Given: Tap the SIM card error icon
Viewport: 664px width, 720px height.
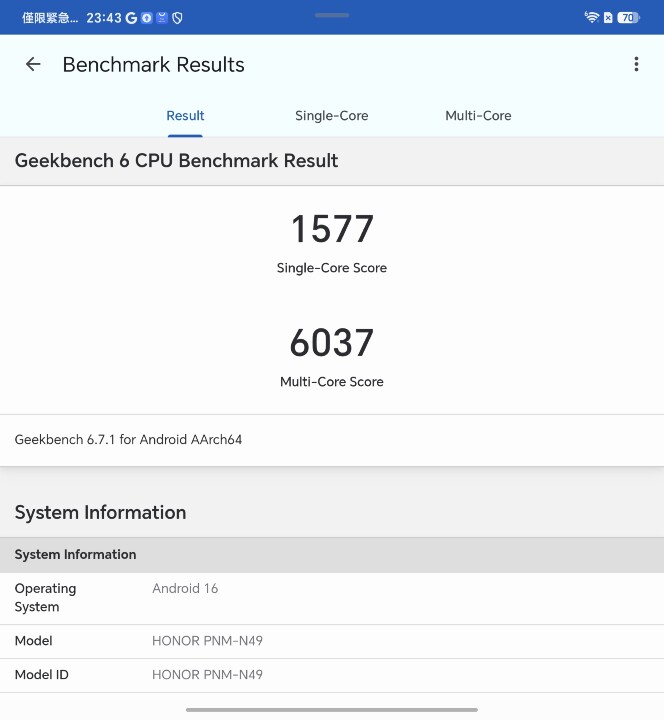Looking at the screenshot, I should click(608, 18).
